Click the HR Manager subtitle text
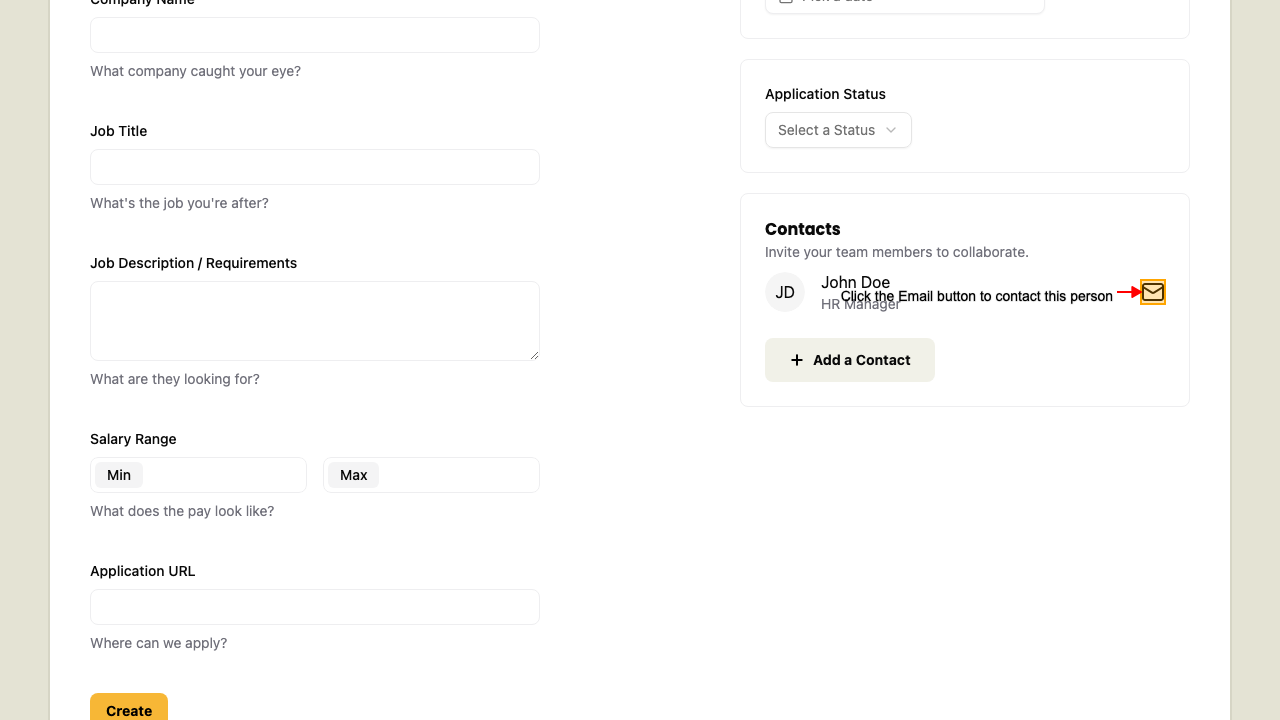 860,304
